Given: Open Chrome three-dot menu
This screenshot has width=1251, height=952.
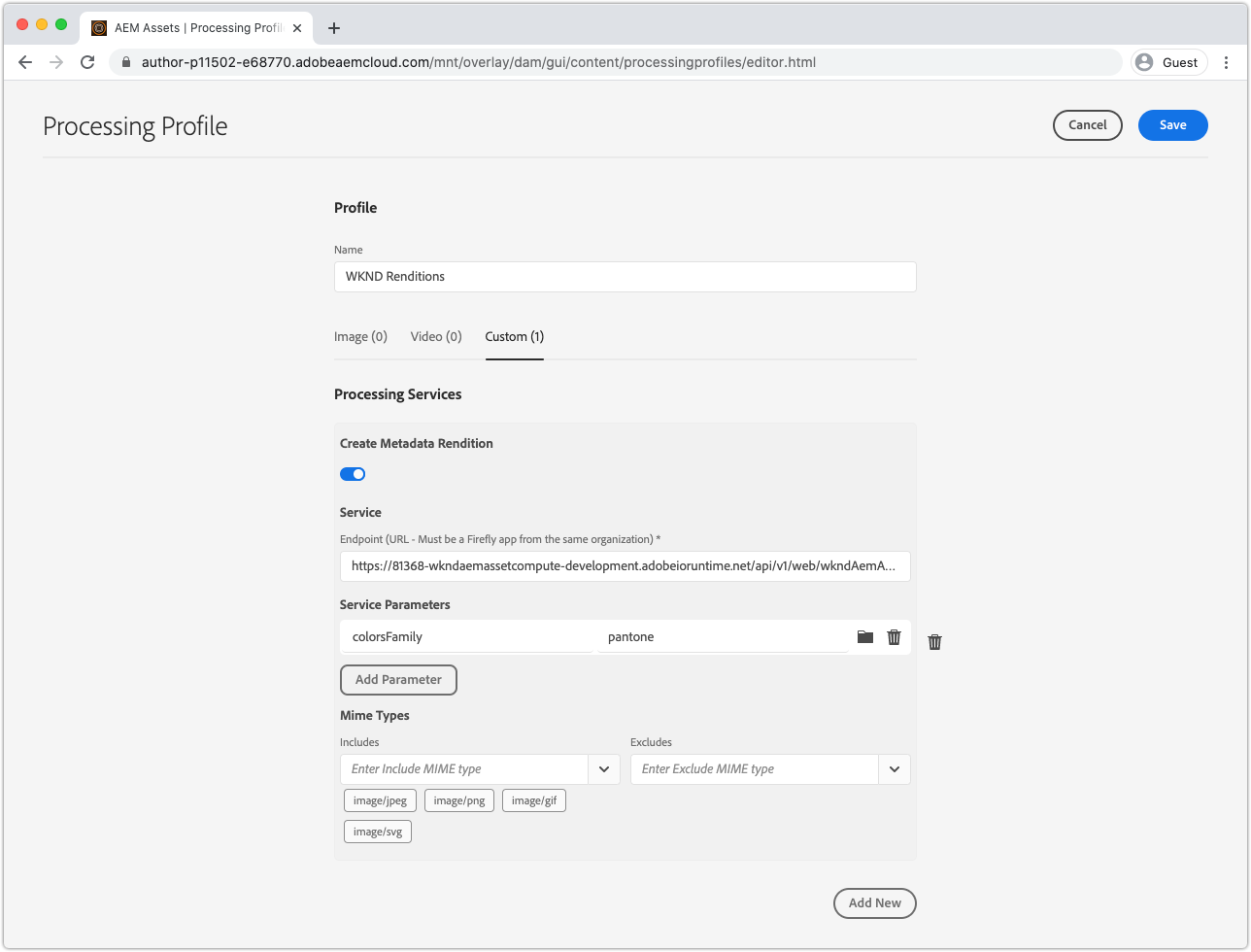Looking at the screenshot, I should pos(1226,62).
